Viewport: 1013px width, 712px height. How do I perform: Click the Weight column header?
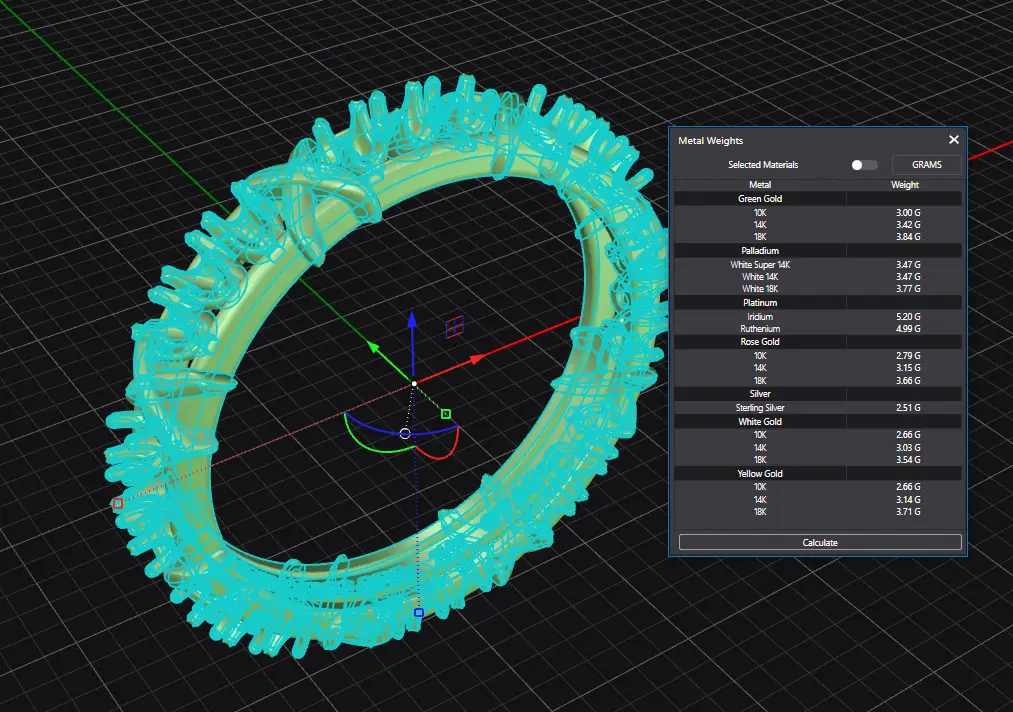904,185
